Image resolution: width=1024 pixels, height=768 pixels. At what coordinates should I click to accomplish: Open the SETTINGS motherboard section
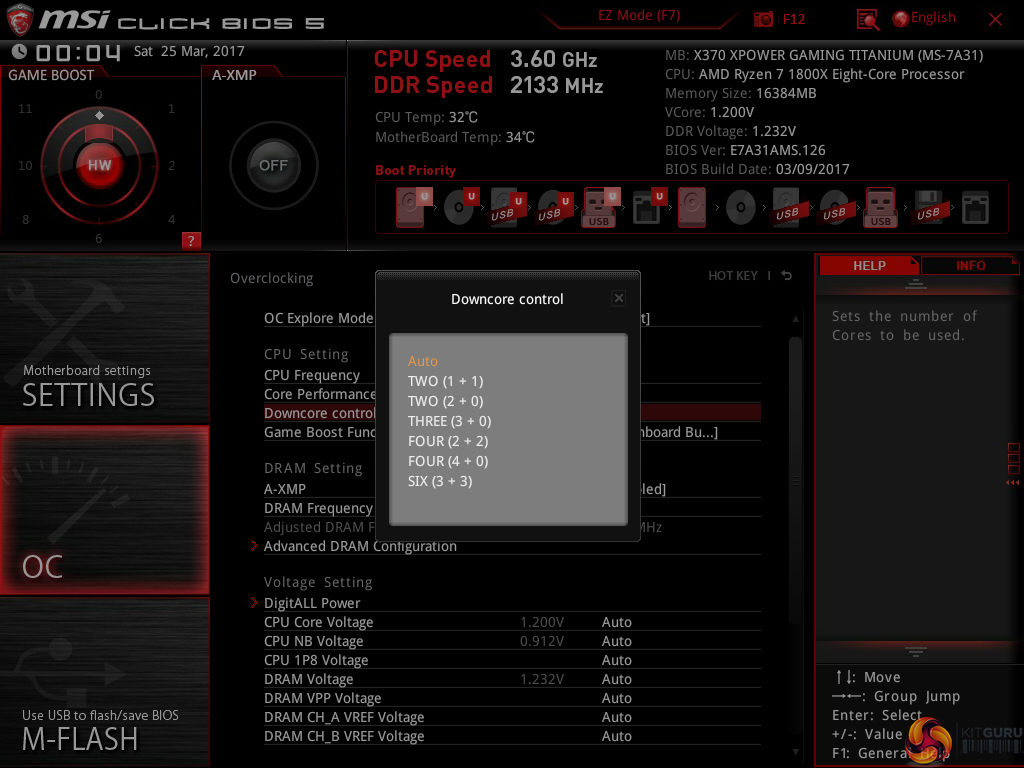click(x=104, y=338)
